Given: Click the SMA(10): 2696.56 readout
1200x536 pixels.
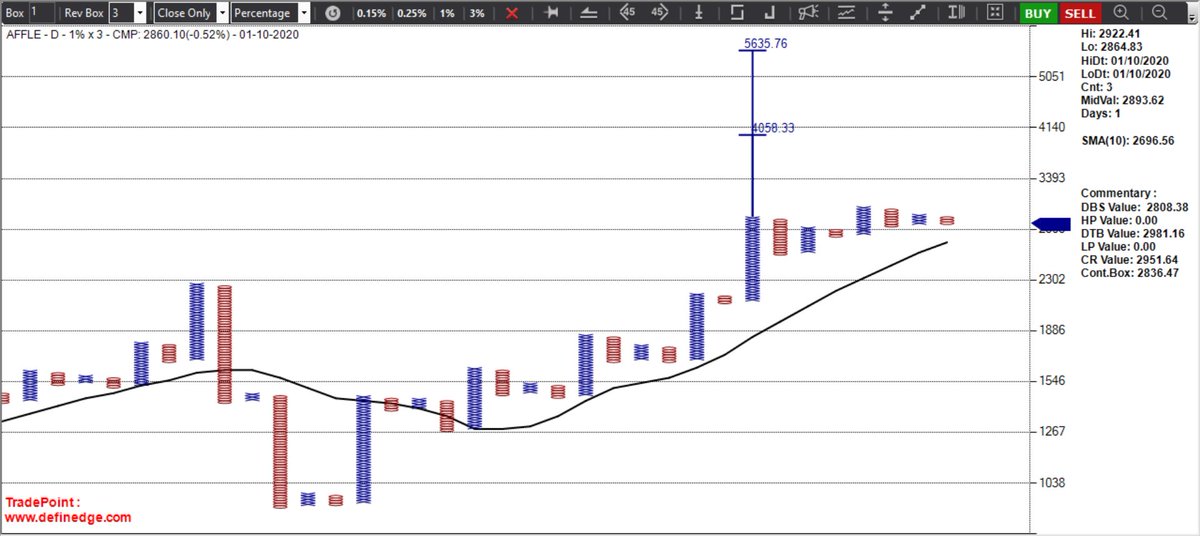Looking at the screenshot, I should (1127, 142).
